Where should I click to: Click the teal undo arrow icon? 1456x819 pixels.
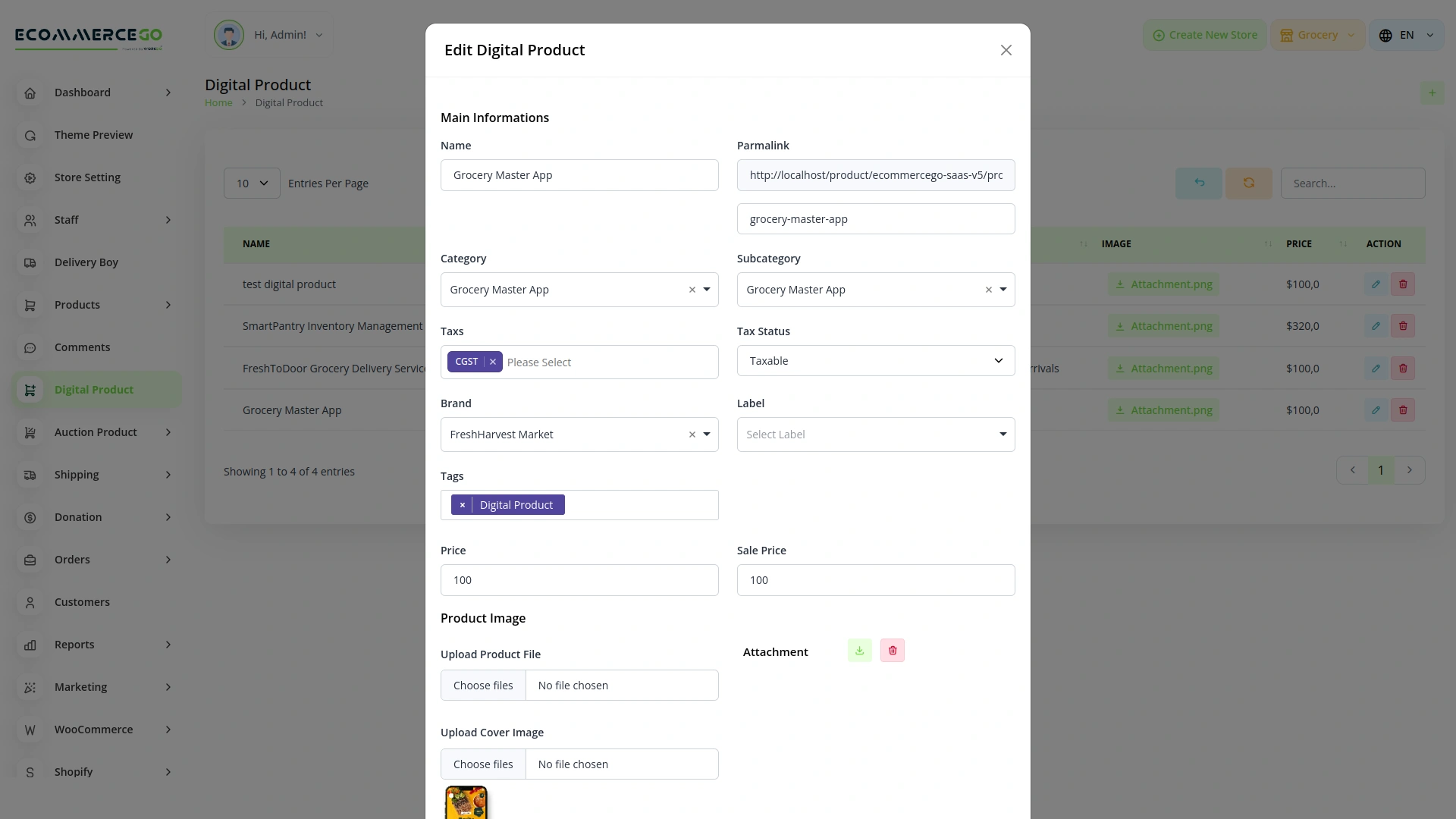(x=1198, y=183)
